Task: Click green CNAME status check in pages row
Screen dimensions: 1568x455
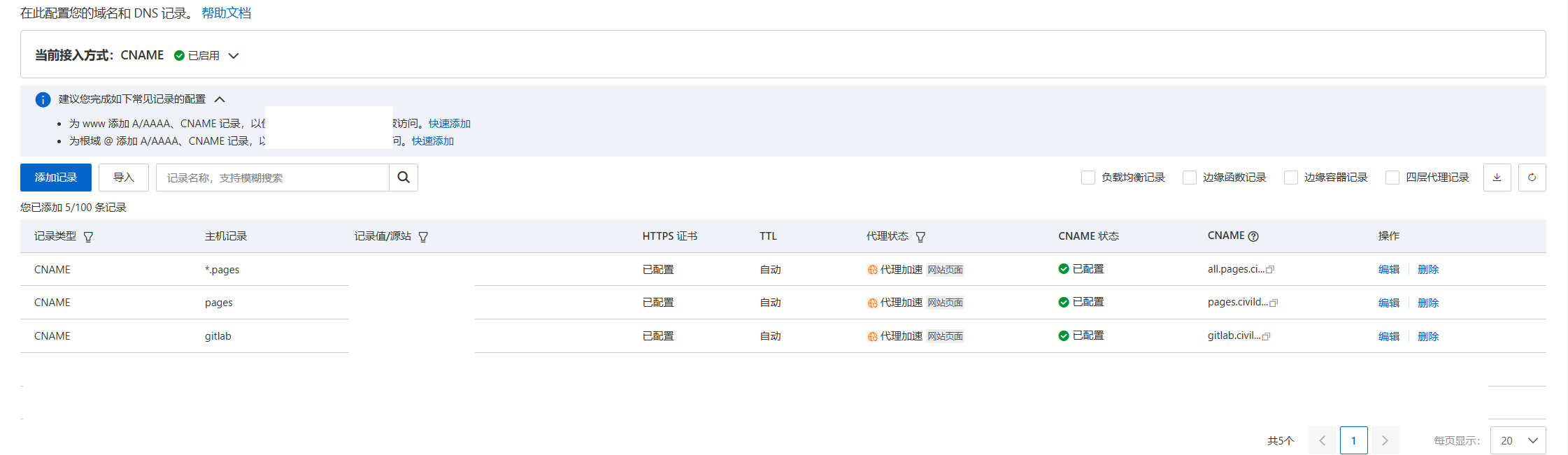Action: pos(1064,302)
